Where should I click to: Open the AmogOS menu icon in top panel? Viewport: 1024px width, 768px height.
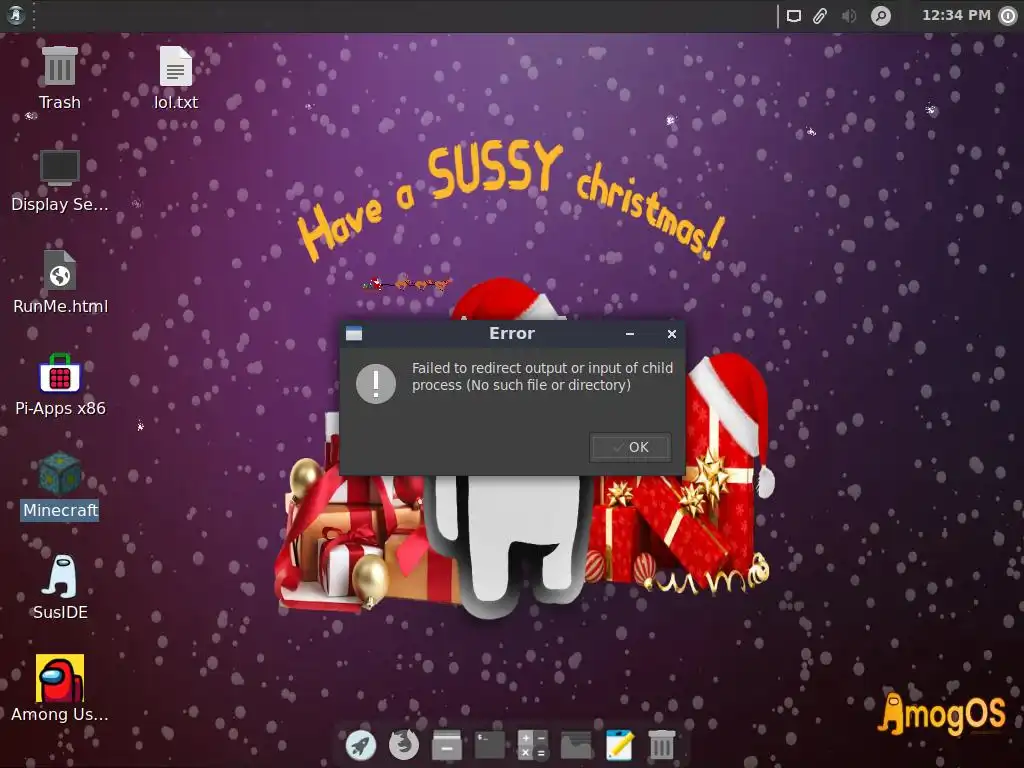tap(15, 15)
